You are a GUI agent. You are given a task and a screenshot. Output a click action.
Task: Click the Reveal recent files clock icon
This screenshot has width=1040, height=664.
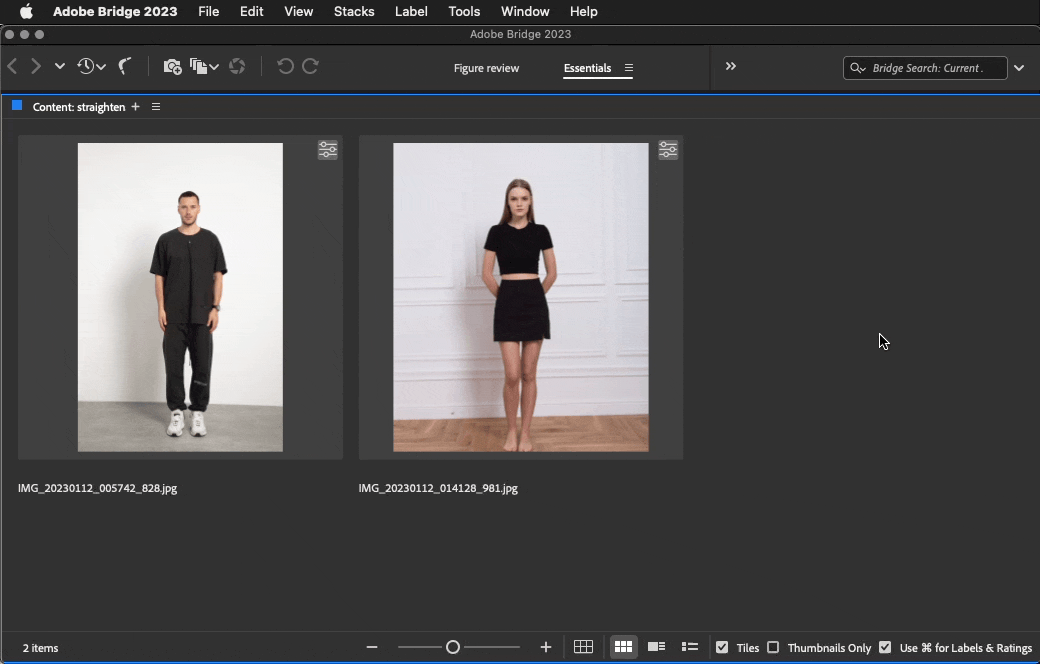(86, 67)
